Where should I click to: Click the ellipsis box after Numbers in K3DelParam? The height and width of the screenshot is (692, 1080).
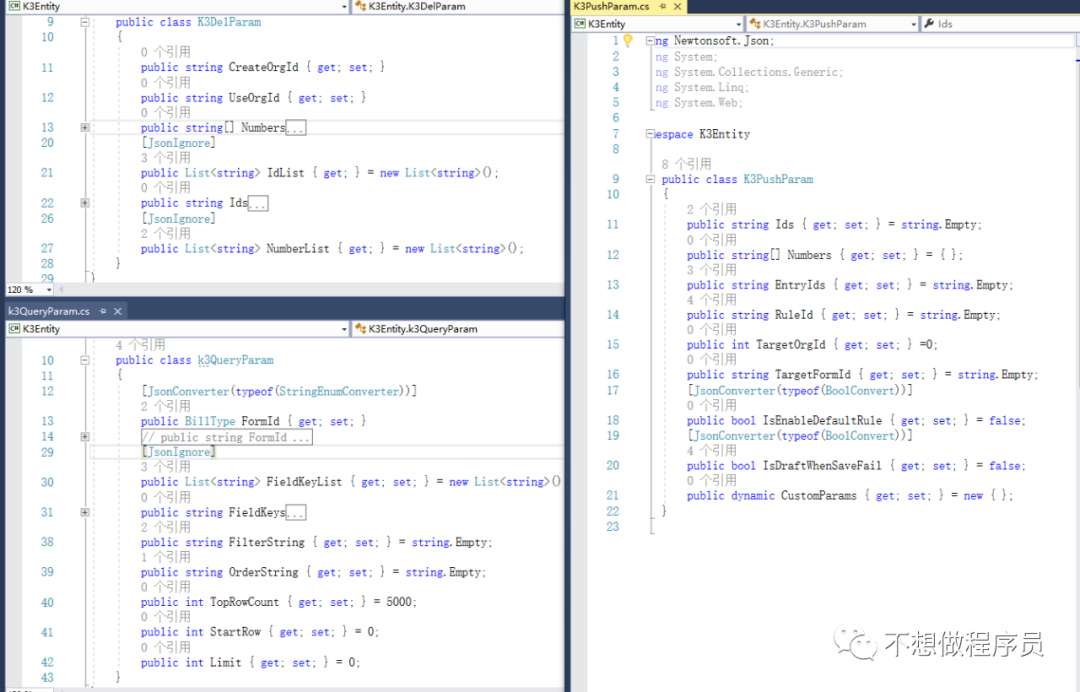295,128
